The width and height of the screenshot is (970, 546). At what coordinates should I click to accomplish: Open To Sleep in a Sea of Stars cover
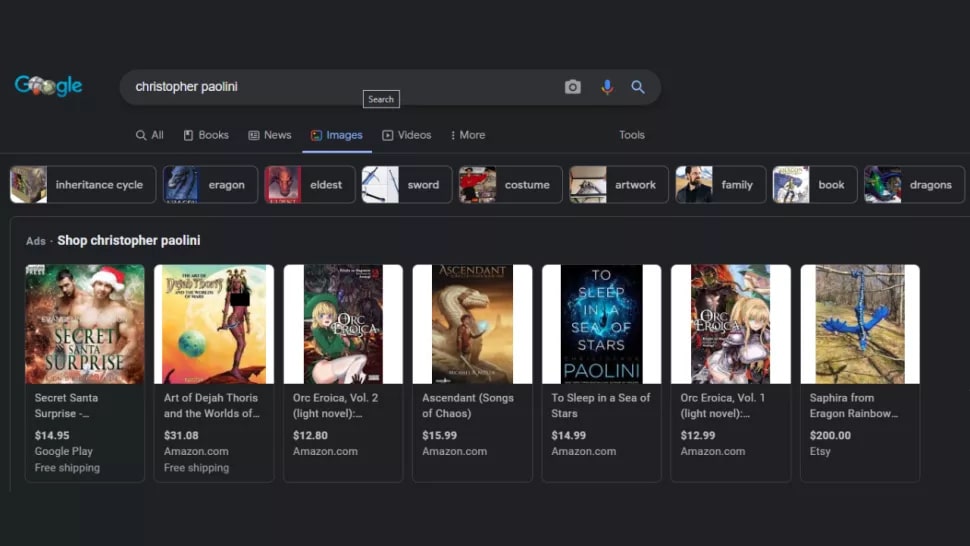[601, 324]
